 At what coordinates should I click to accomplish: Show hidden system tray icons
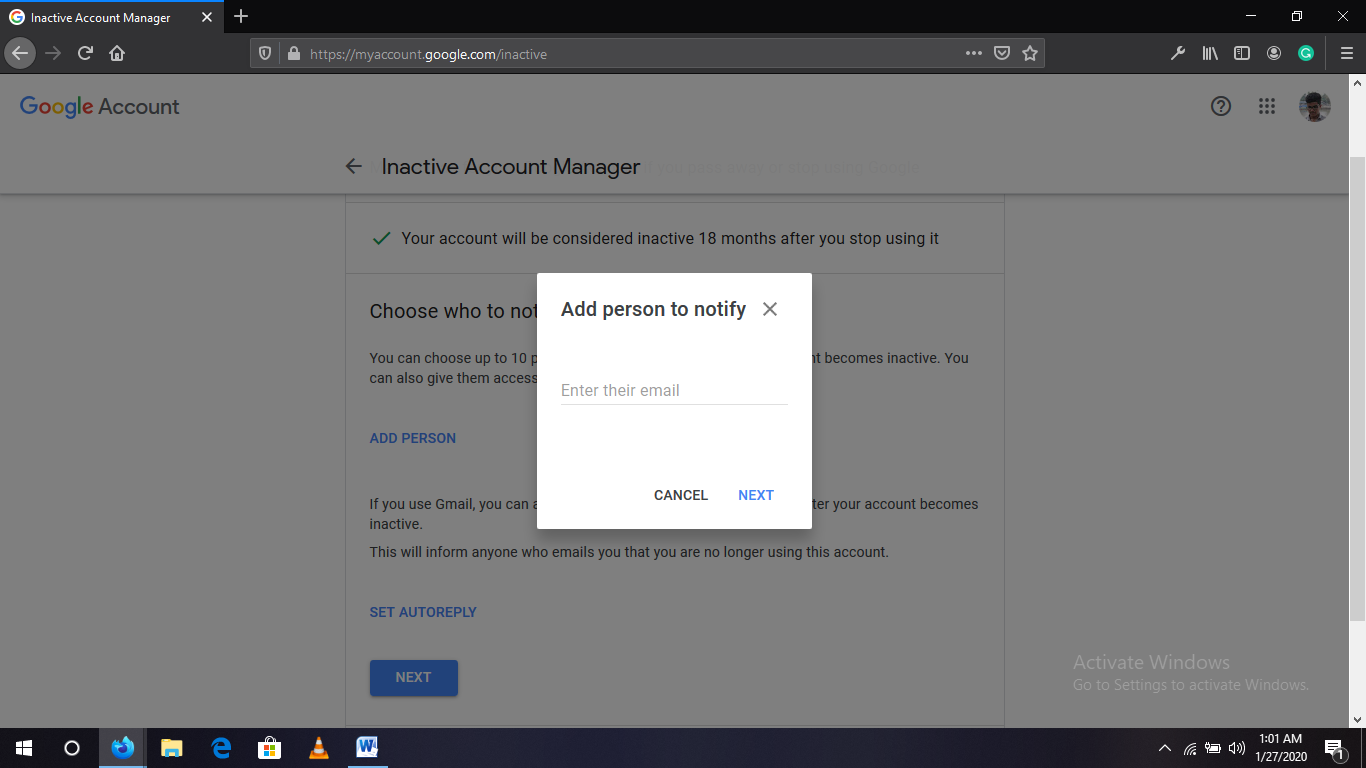pos(1164,748)
